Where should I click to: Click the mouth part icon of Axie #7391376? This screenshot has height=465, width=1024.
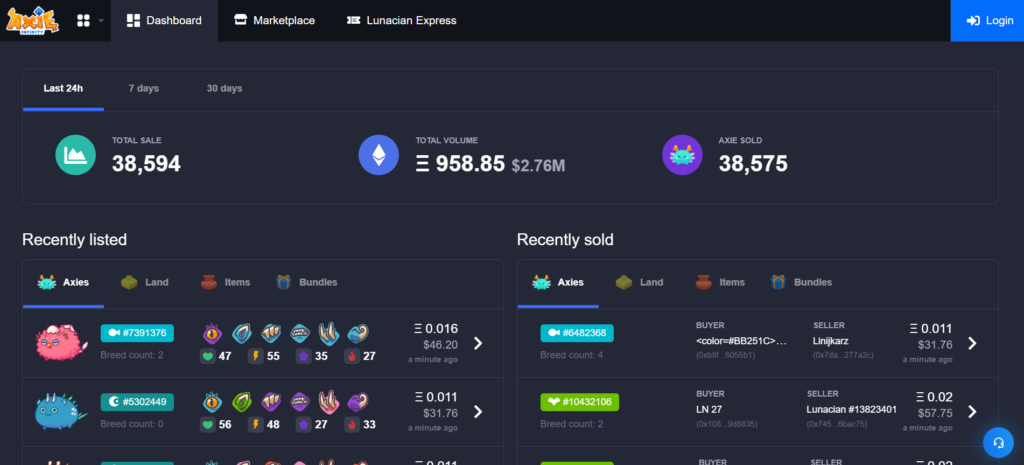click(300, 334)
